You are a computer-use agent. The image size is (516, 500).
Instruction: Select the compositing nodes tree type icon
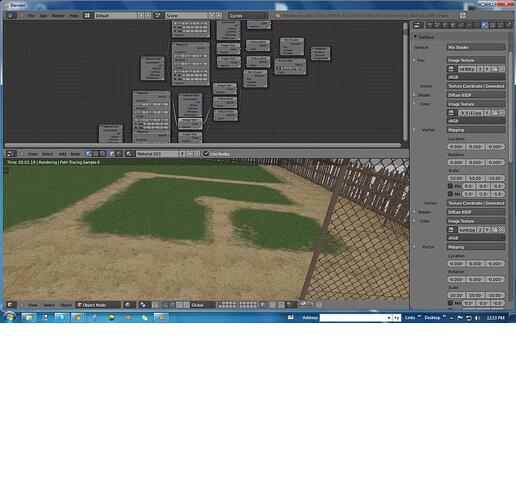(x=96, y=154)
